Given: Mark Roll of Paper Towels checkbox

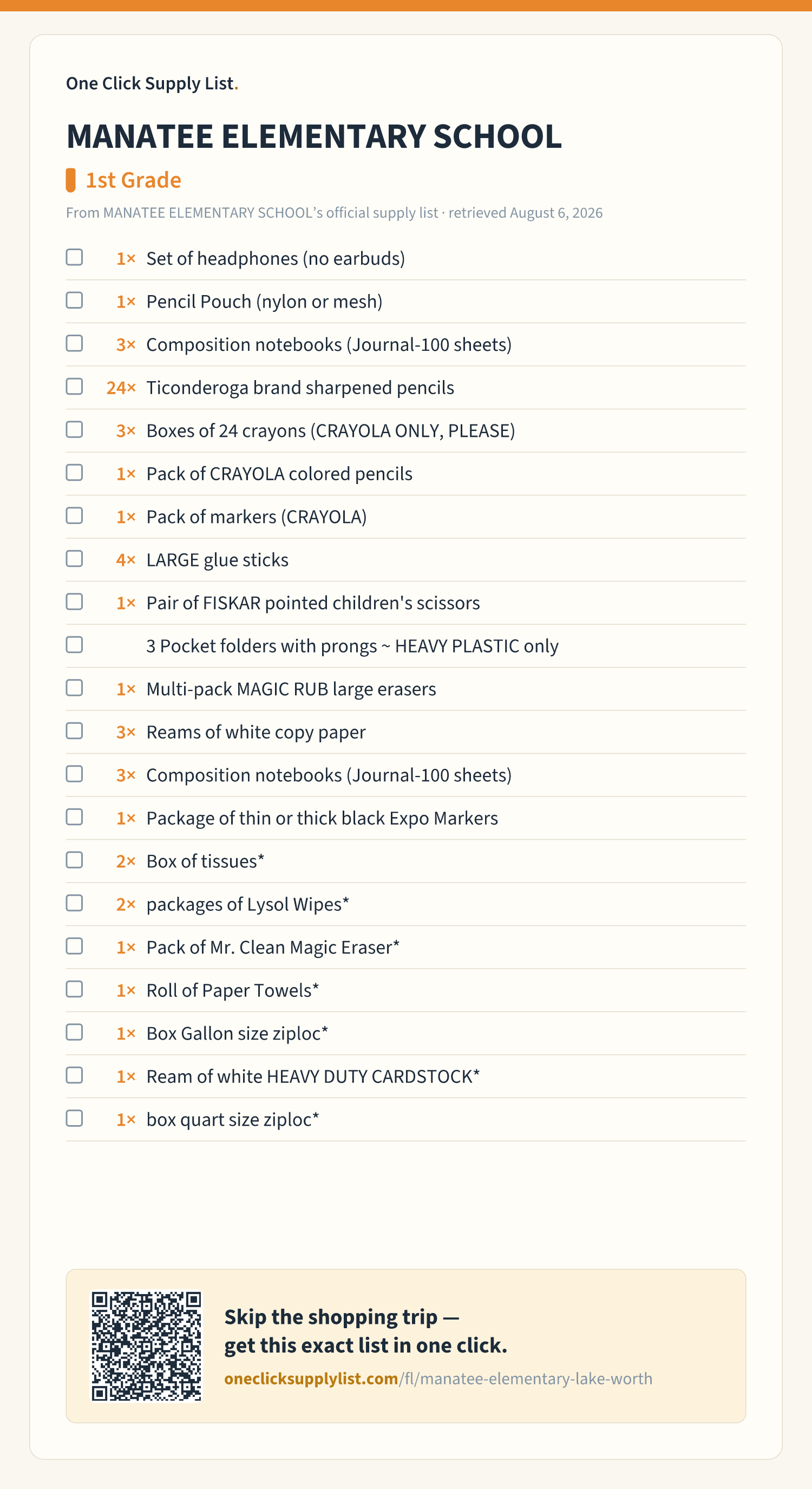Looking at the screenshot, I should coord(74,990).
